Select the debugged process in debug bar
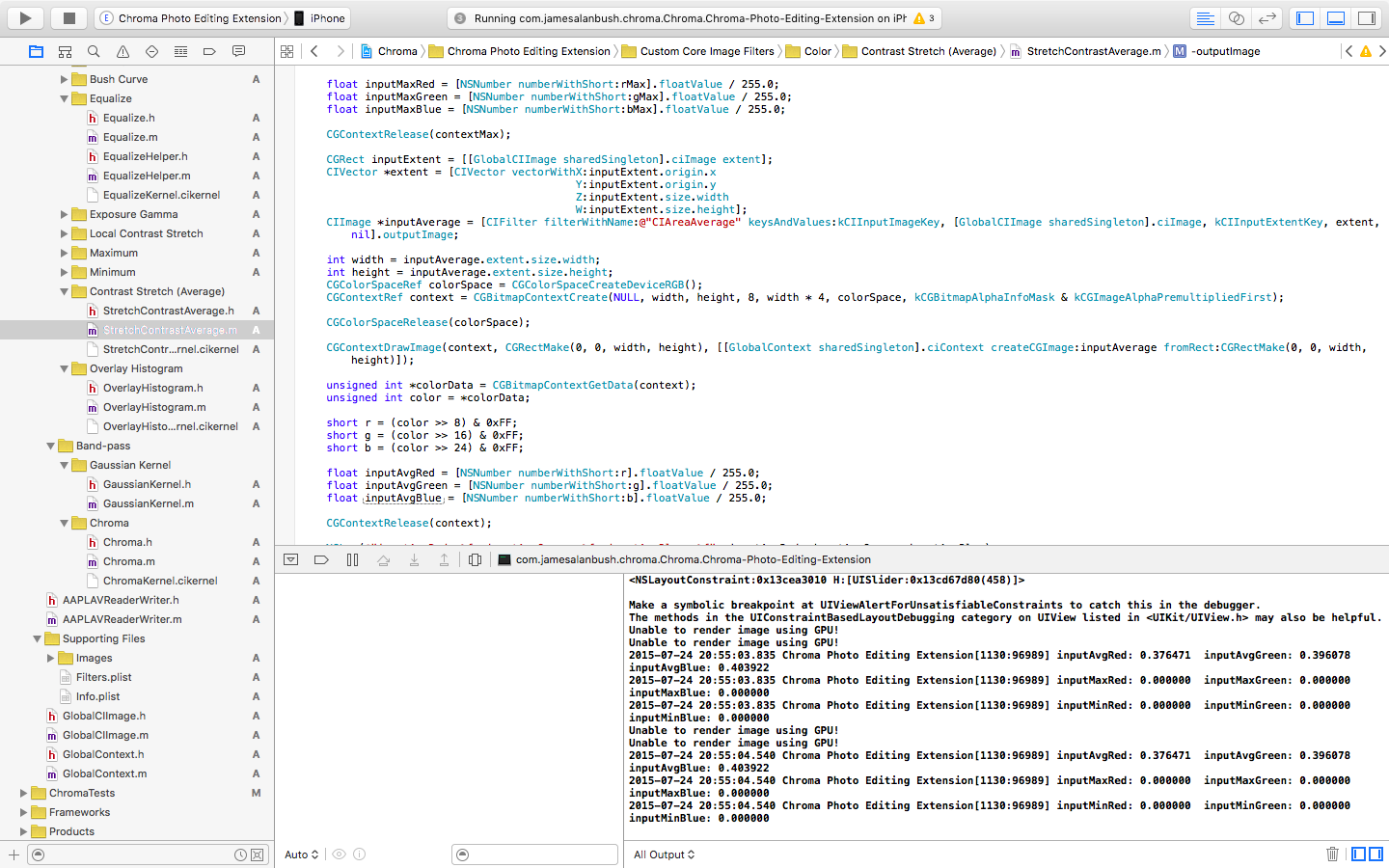This screenshot has width=1389, height=868. tap(685, 559)
